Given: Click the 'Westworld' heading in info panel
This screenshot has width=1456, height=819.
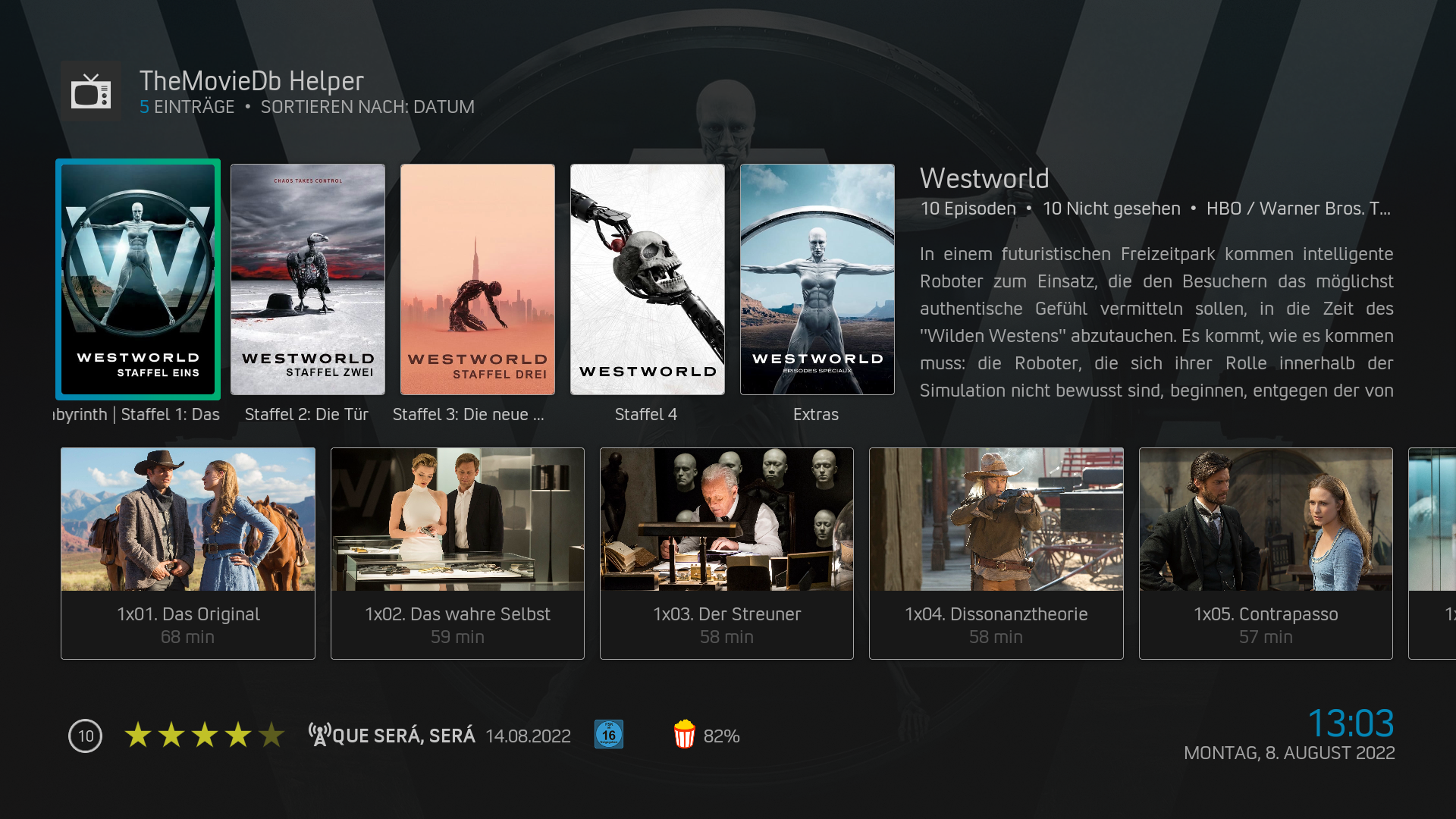Looking at the screenshot, I should click(984, 178).
